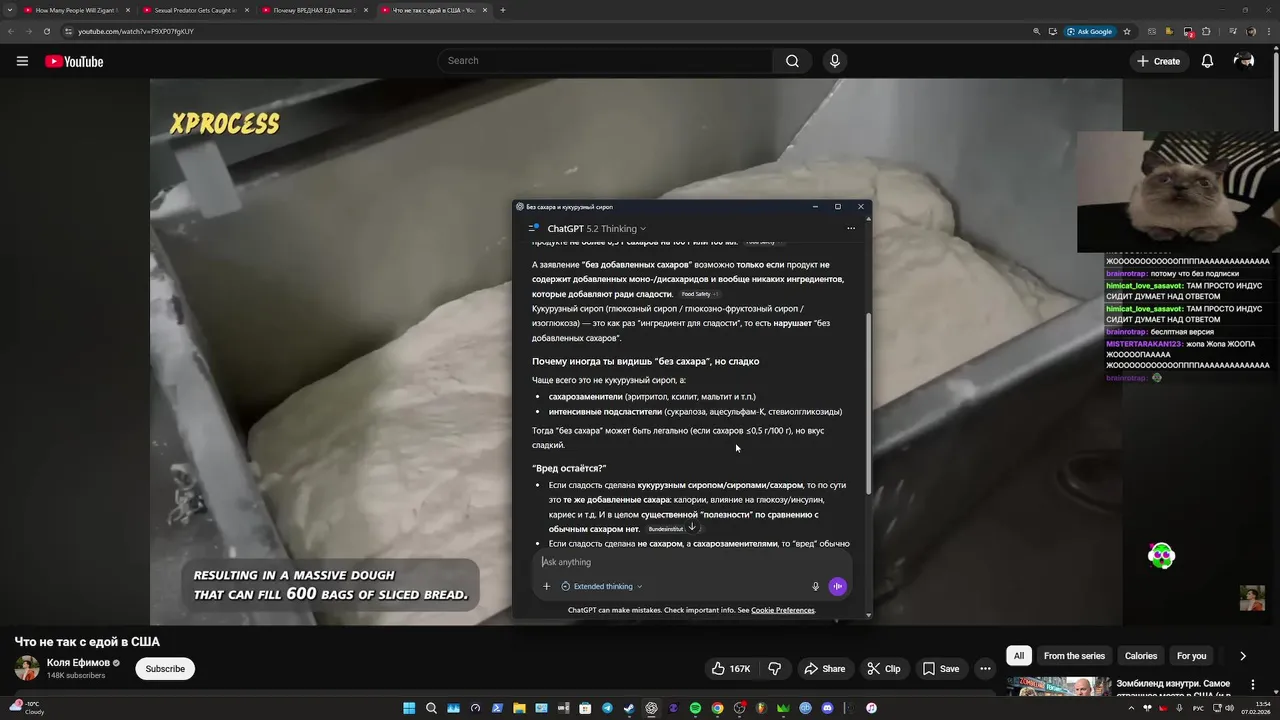Click chat username MISTERTARAKAN123

coord(1143,344)
